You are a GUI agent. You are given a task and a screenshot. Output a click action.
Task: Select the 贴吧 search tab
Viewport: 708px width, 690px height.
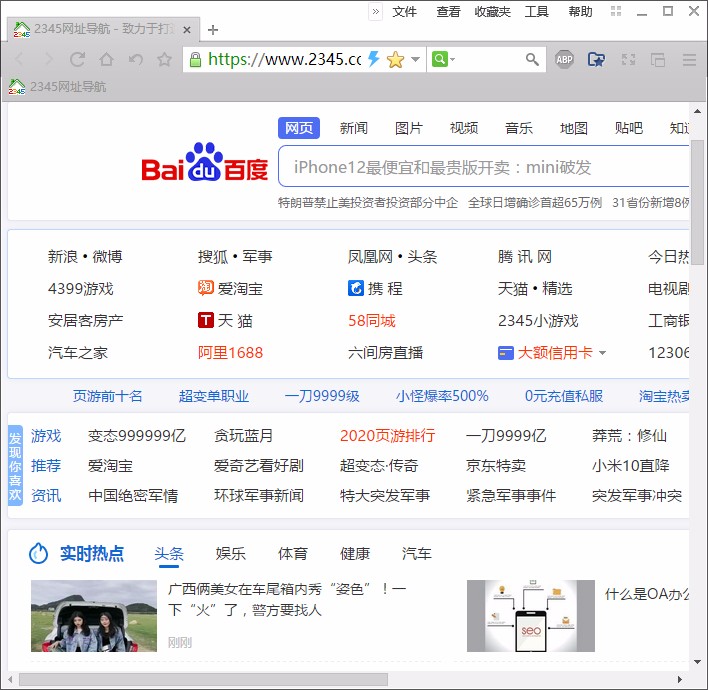pos(629,128)
